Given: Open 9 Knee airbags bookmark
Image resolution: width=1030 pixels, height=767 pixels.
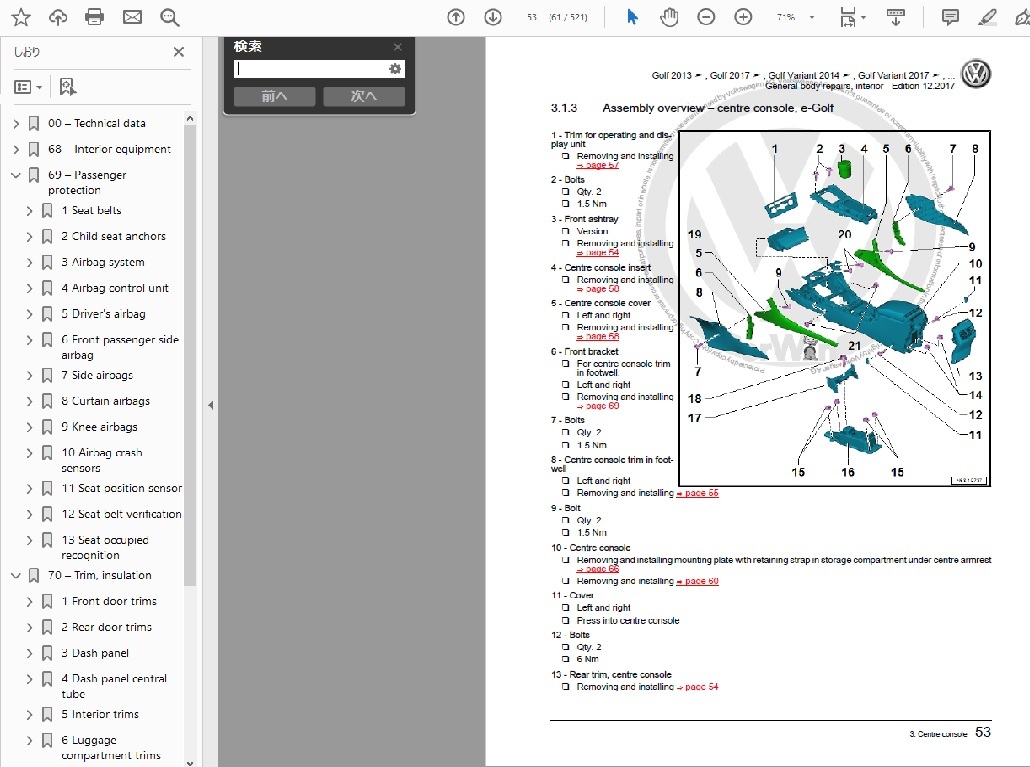Looking at the screenshot, I should click(x=99, y=427).
